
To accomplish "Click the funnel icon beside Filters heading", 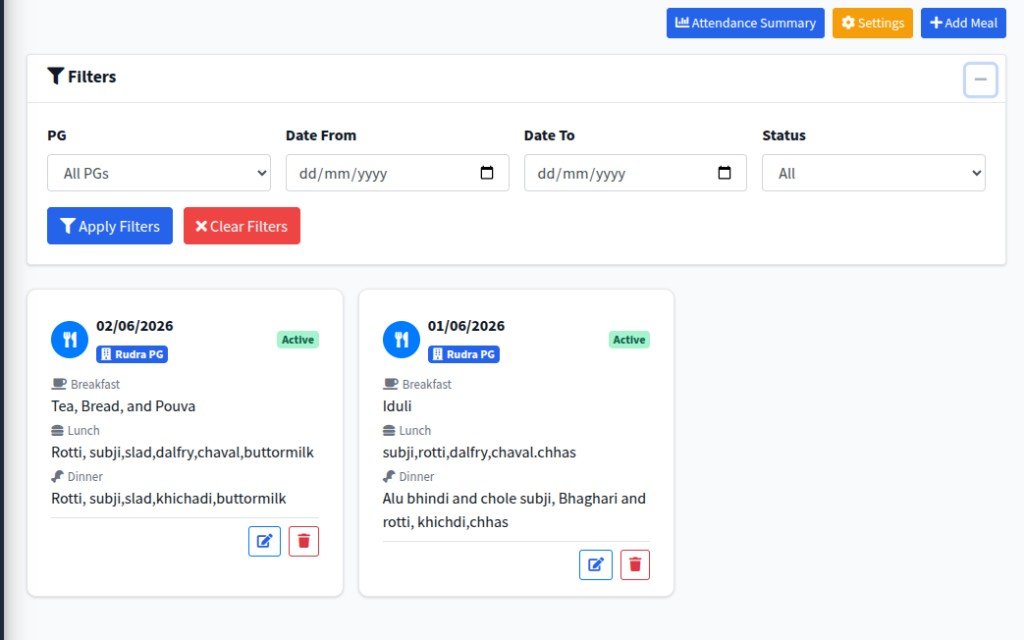I will (x=56, y=76).
